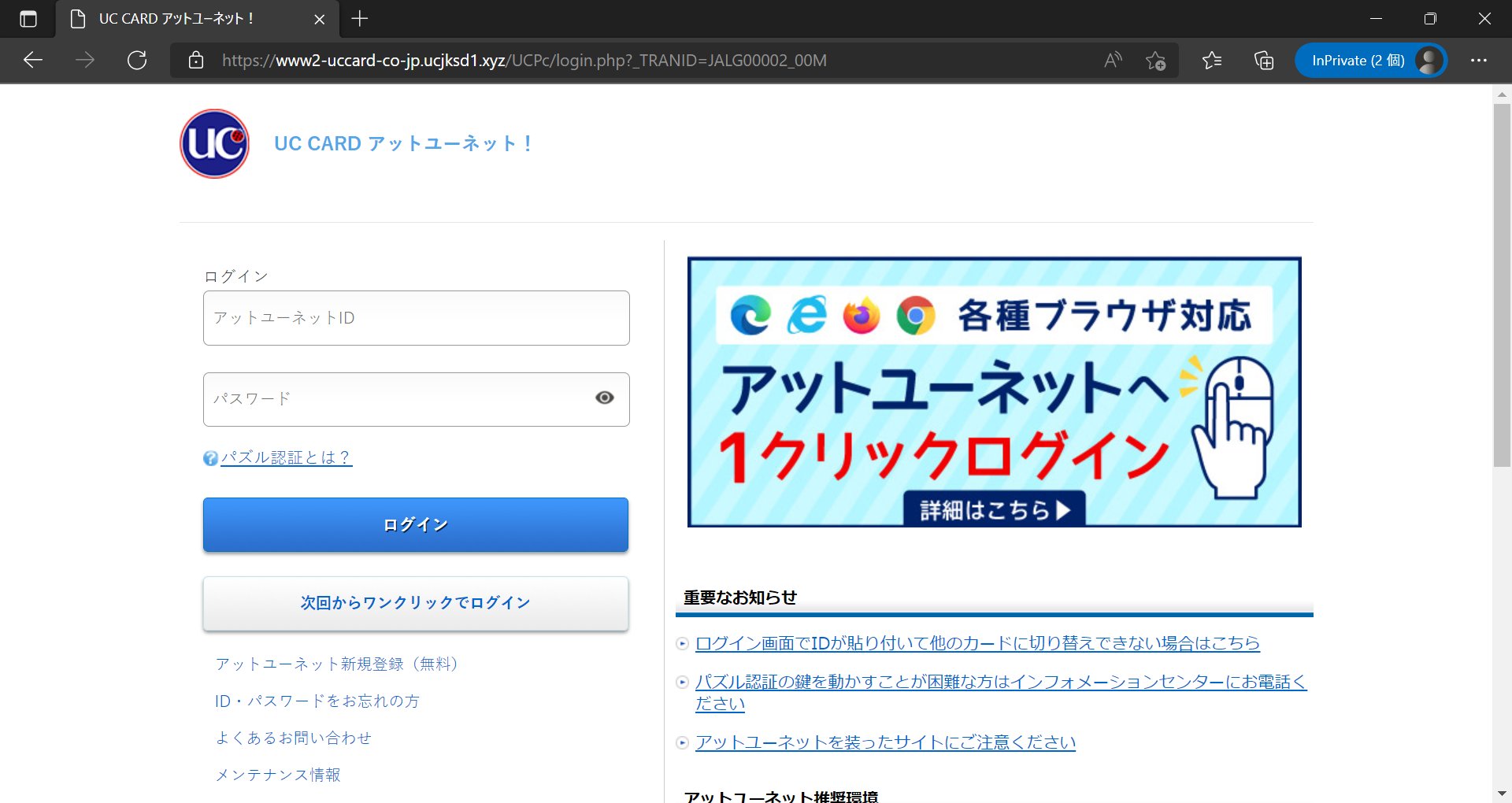
Task: Click the page vertical scrollbar thumb
Action: [x=1502, y=285]
